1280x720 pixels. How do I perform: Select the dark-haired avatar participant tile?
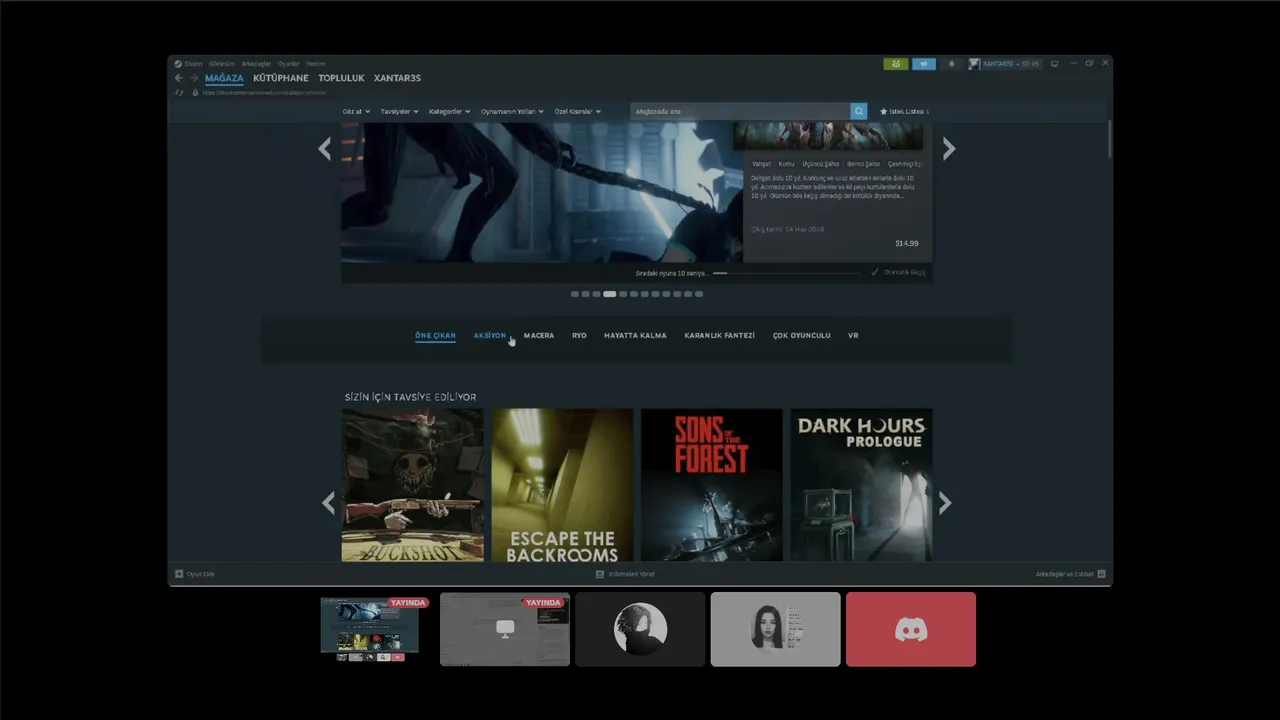pos(640,629)
